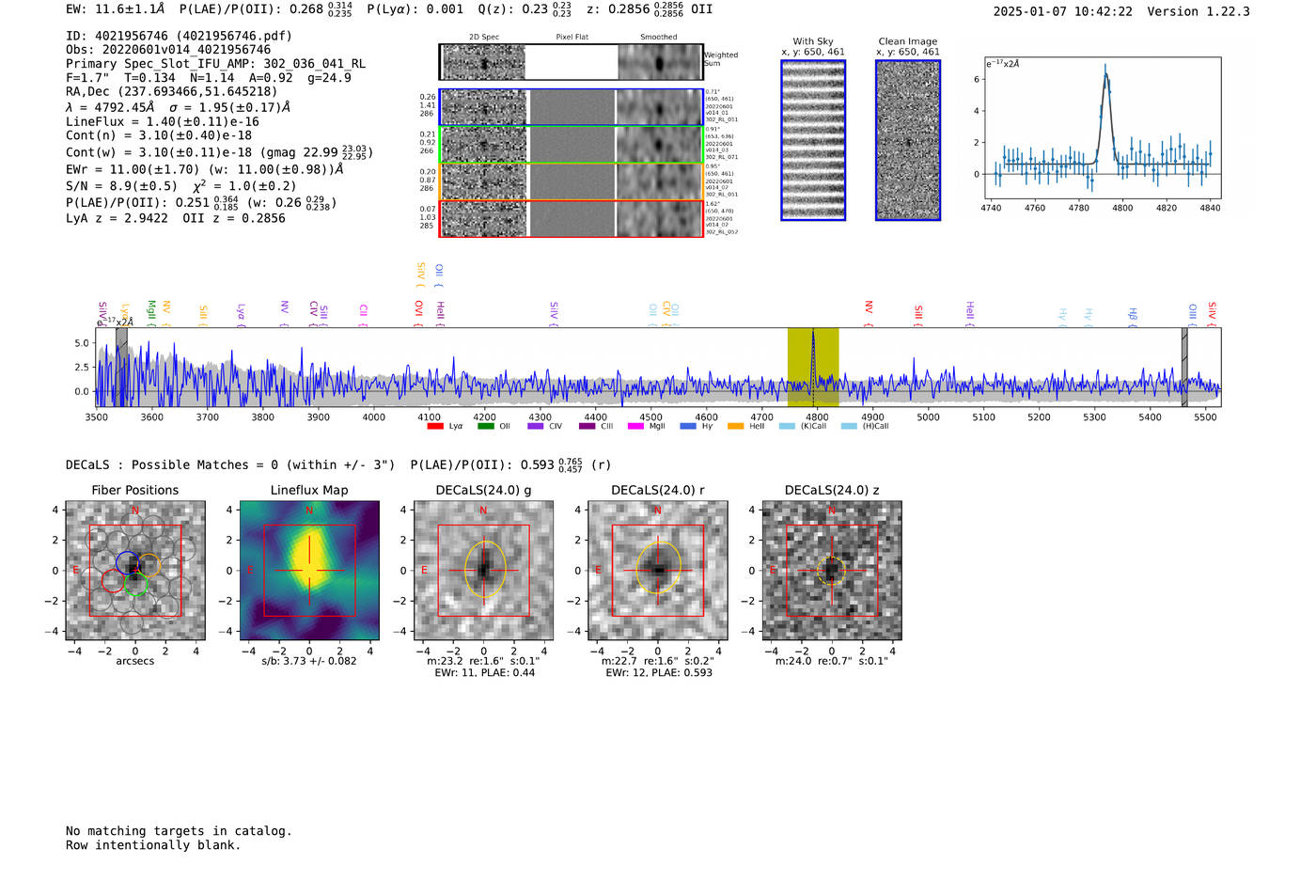
Task: Select the orange-bordered fiber 2D spectrum row
Action: [572, 181]
